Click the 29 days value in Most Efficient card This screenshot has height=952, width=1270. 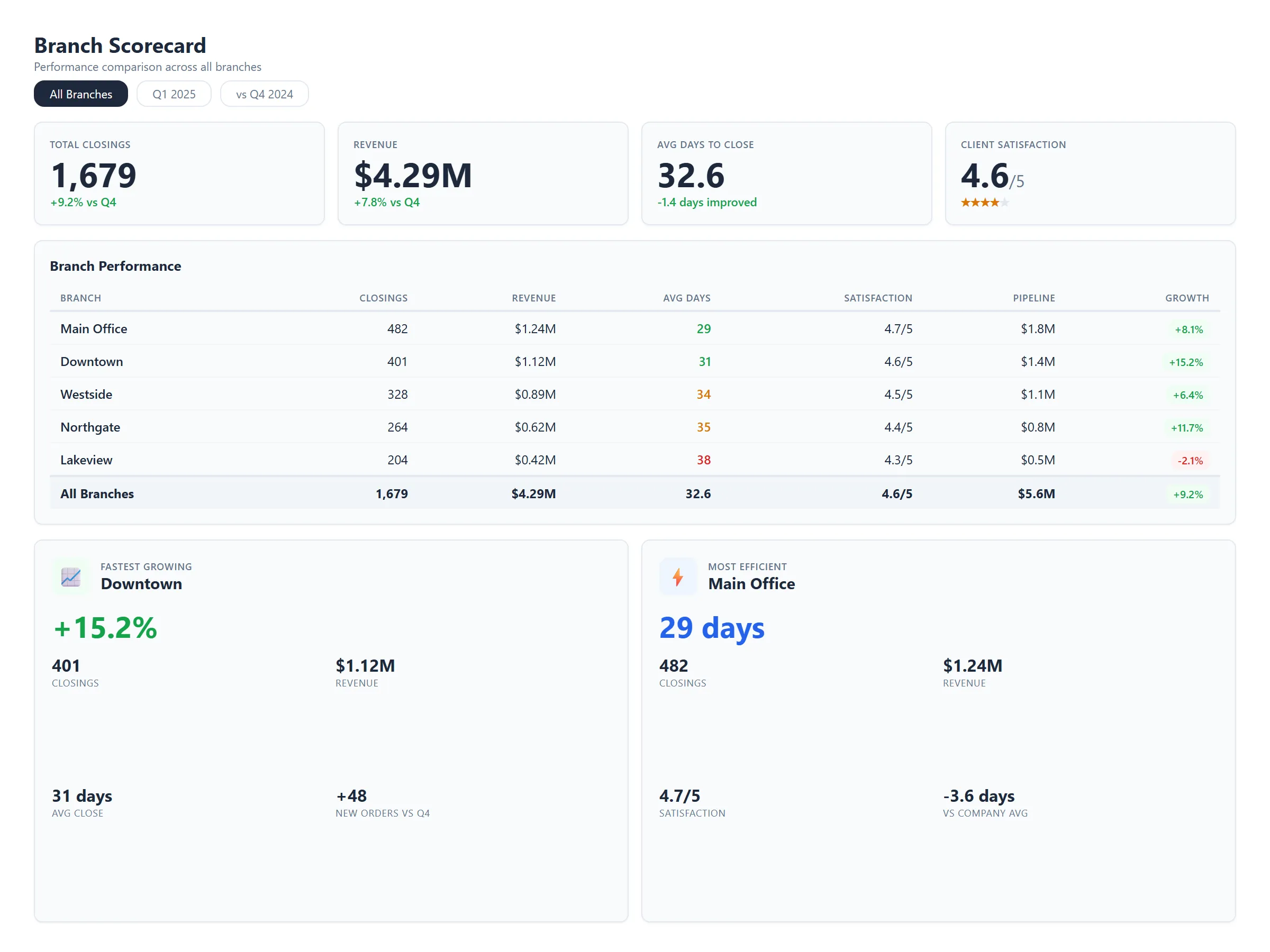pos(712,627)
